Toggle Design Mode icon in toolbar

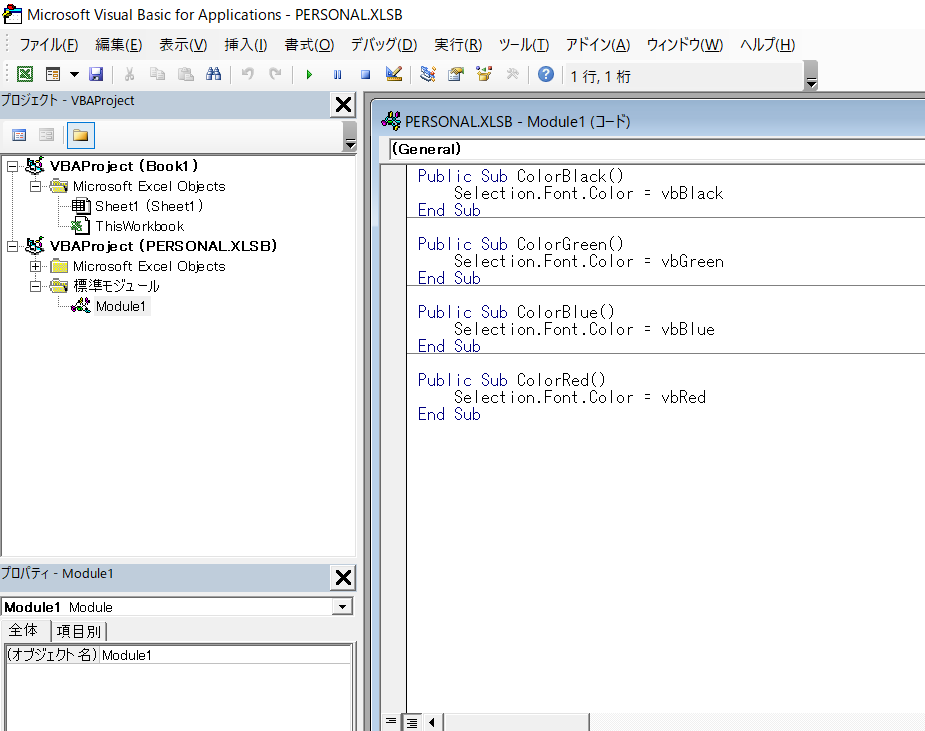[x=393, y=75]
